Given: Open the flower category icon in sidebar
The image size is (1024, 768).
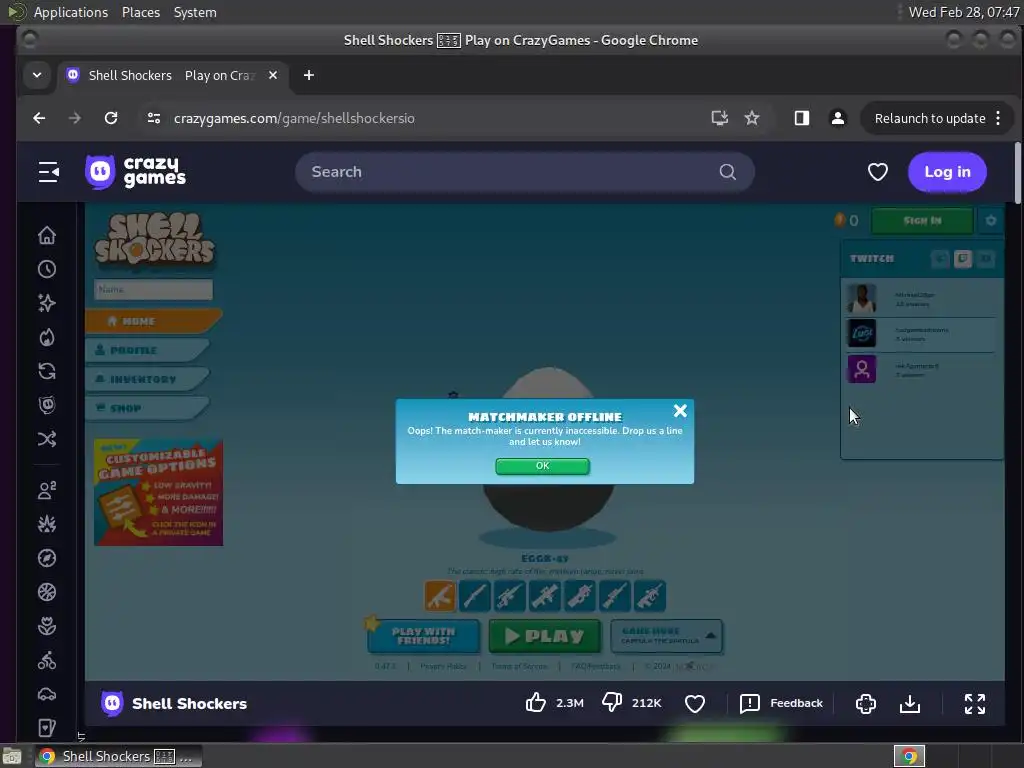Looking at the screenshot, I should point(47,626).
